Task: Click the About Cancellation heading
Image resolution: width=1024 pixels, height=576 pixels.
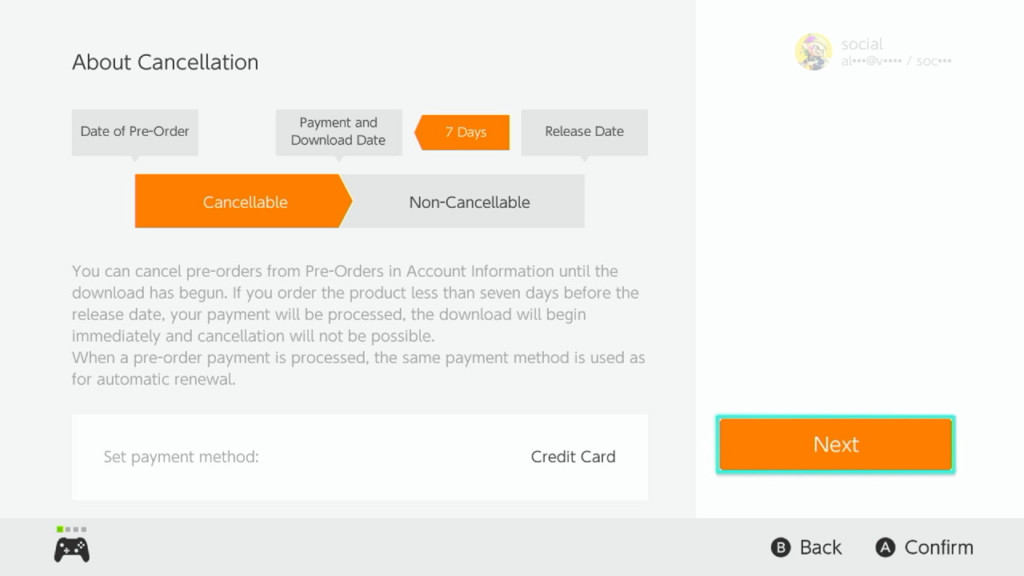Action: pos(165,62)
